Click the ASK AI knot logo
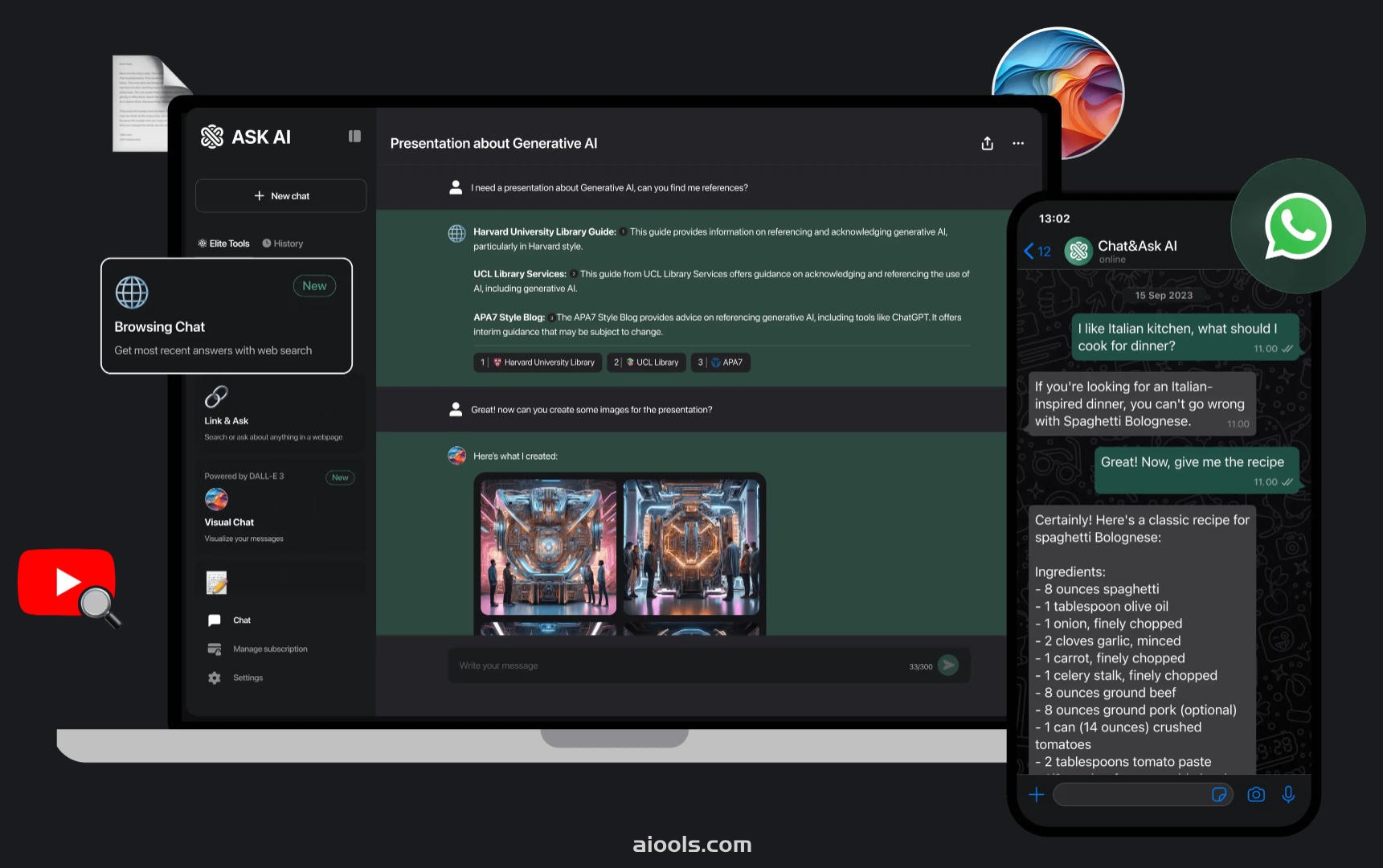This screenshot has height=868, width=1383. pyautogui.click(x=212, y=137)
